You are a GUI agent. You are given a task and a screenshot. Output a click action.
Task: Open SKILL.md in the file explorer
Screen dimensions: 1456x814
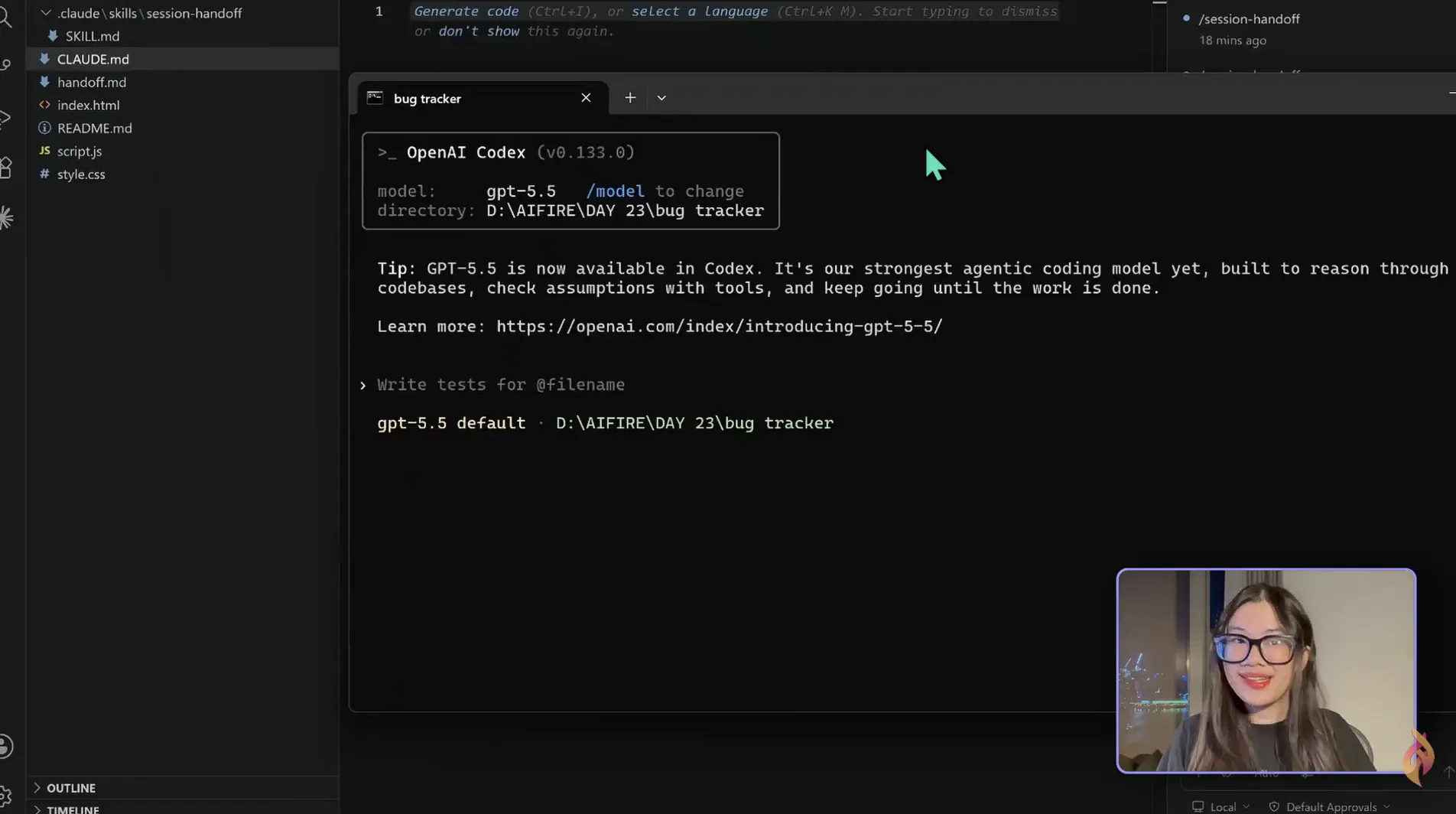[x=92, y=36]
